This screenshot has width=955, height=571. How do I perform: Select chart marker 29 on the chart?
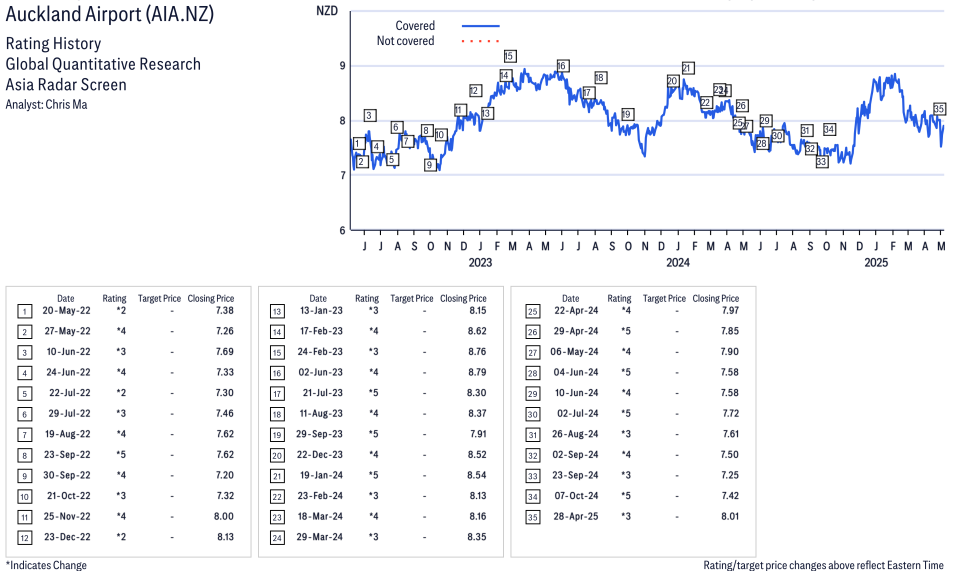tap(766, 121)
